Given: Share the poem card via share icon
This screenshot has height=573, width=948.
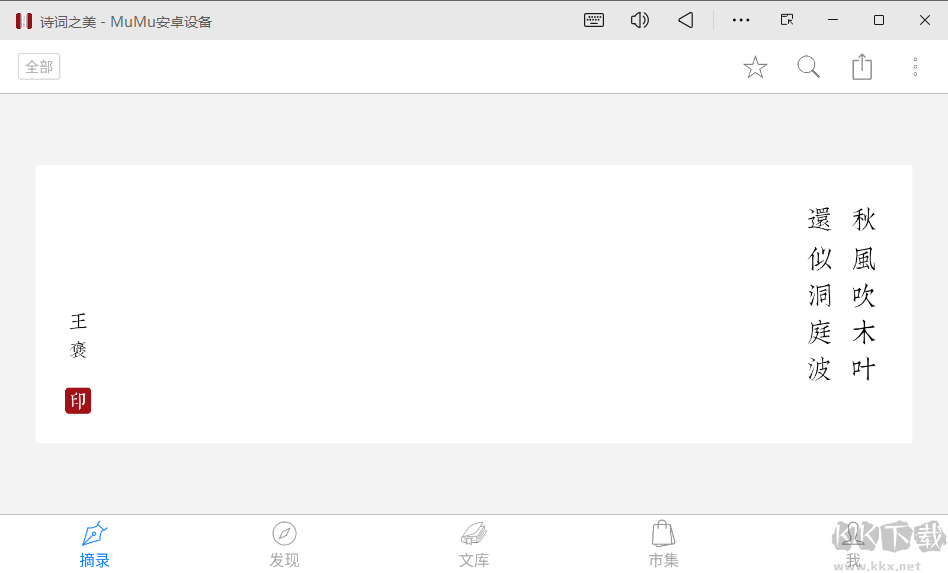Looking at the screenshot, I should coord(862,66).
